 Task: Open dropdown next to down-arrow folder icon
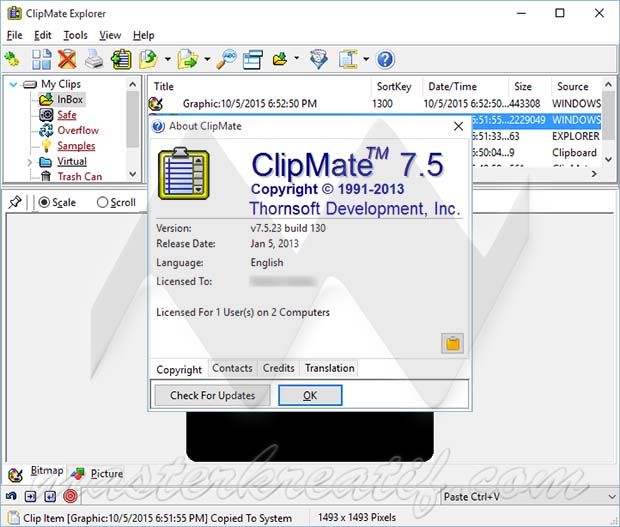tap(297, 59)
